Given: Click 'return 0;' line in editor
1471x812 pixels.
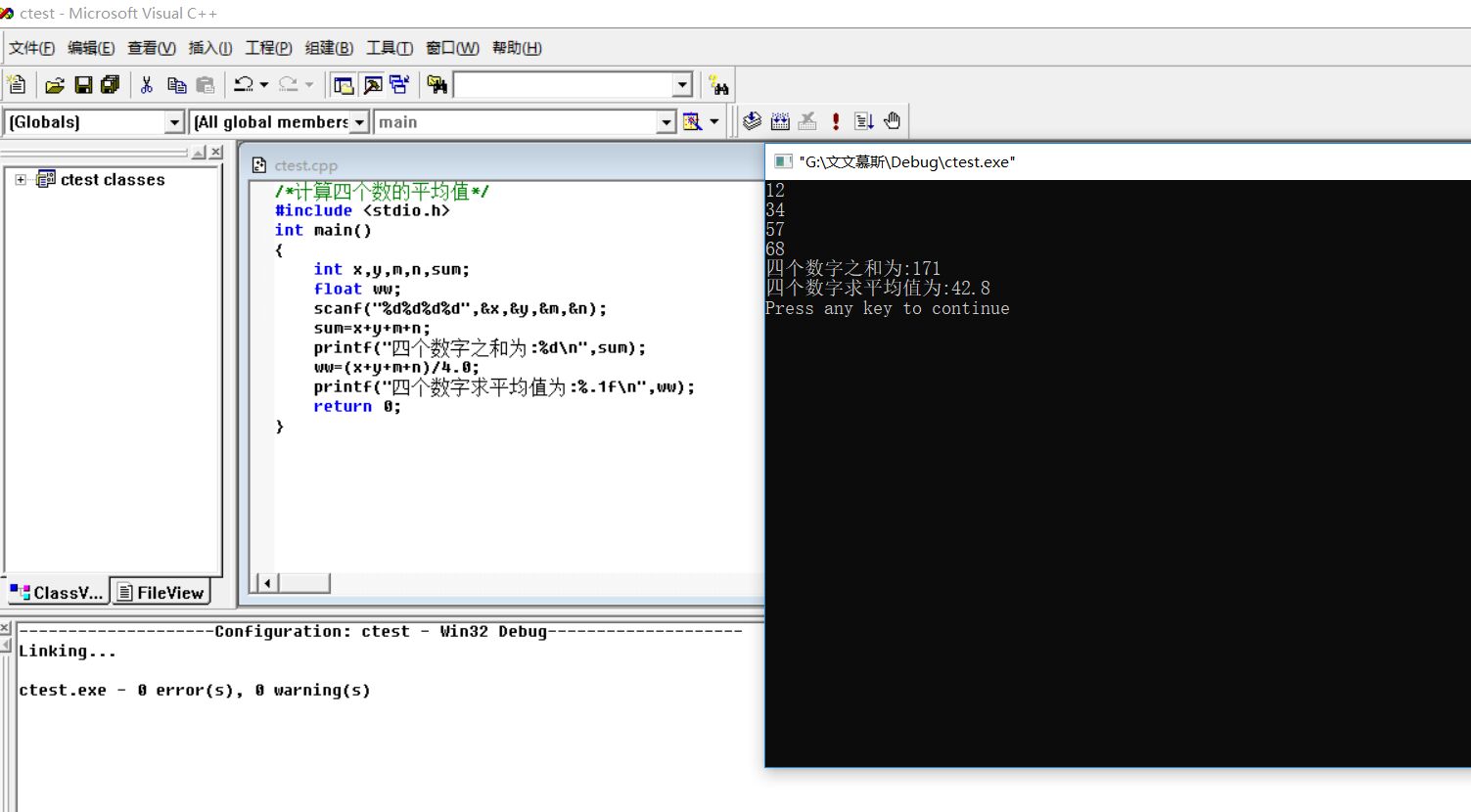Looking at the screenshot, I should [357, 406].
